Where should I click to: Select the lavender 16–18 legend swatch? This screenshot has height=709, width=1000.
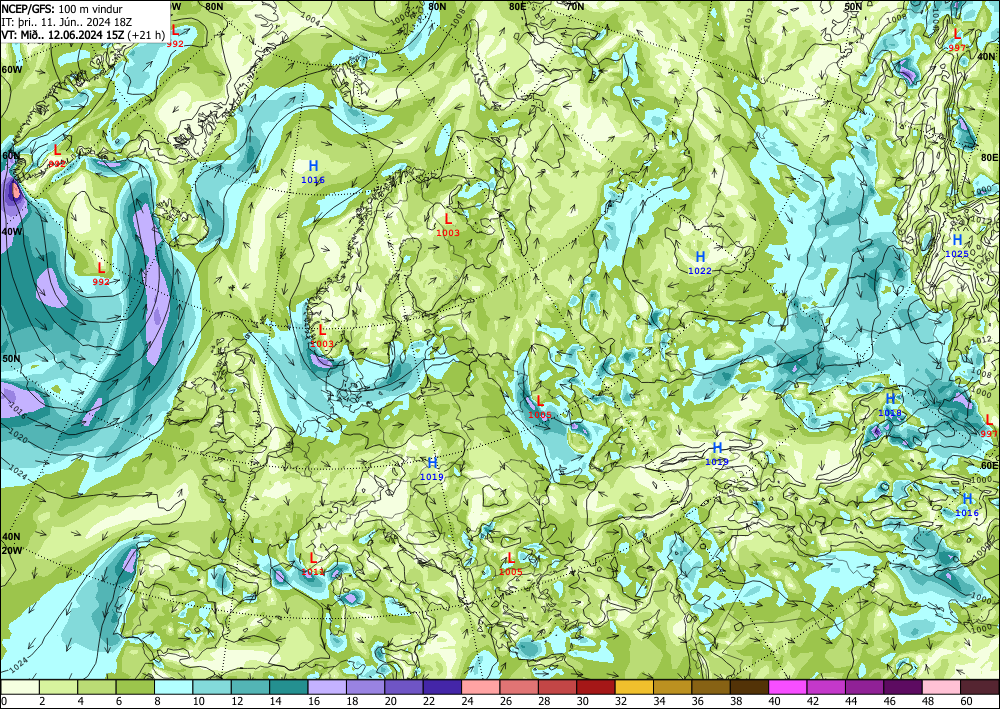(327, 687)
